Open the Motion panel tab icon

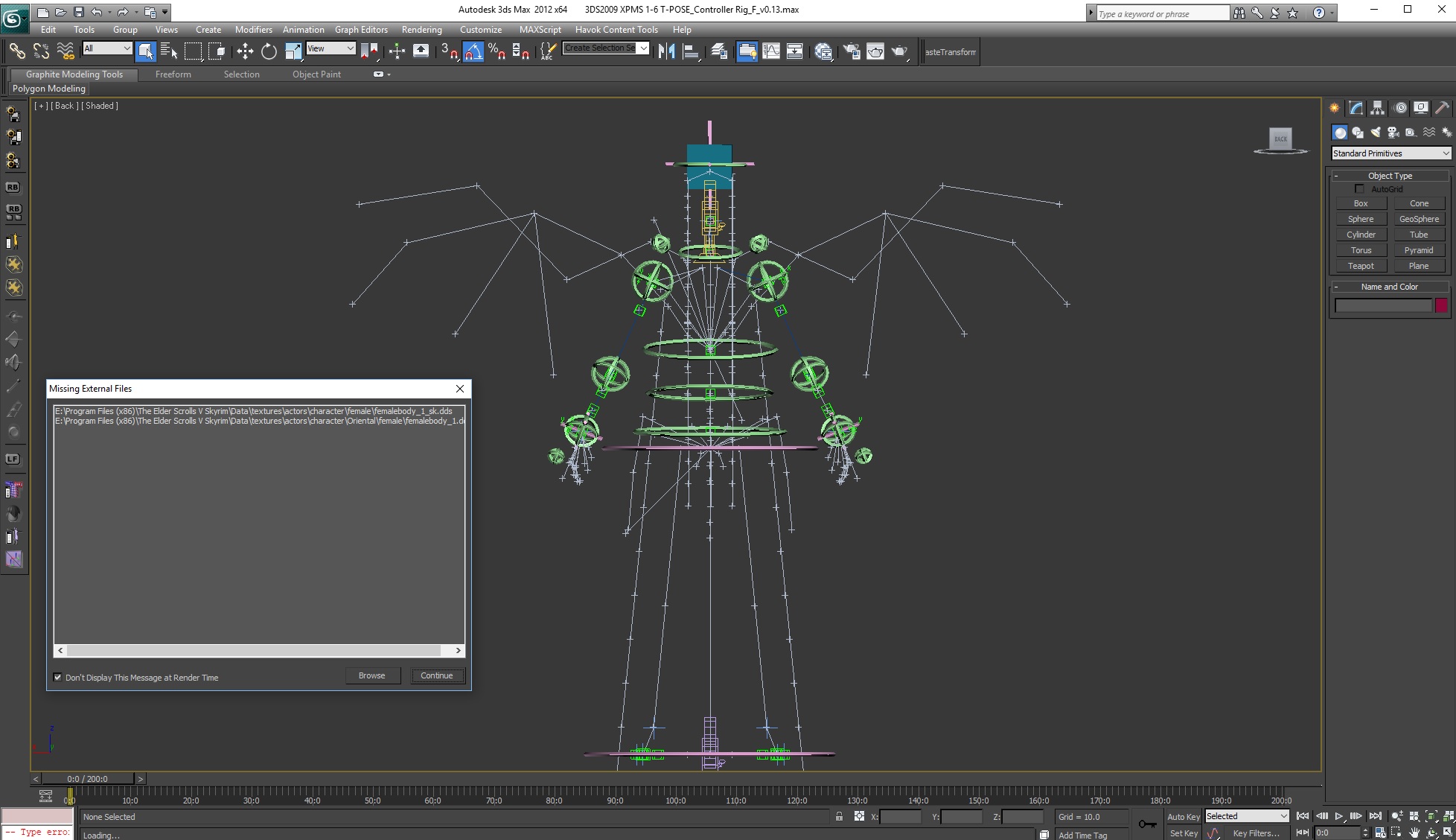tap(1400, 108)
